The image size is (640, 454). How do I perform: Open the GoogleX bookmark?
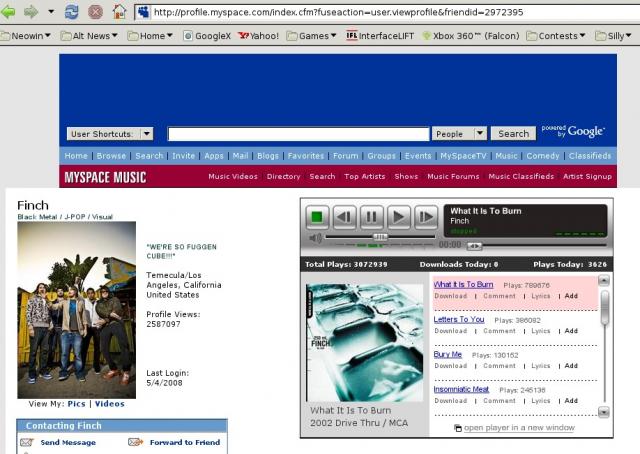(207, 36)
